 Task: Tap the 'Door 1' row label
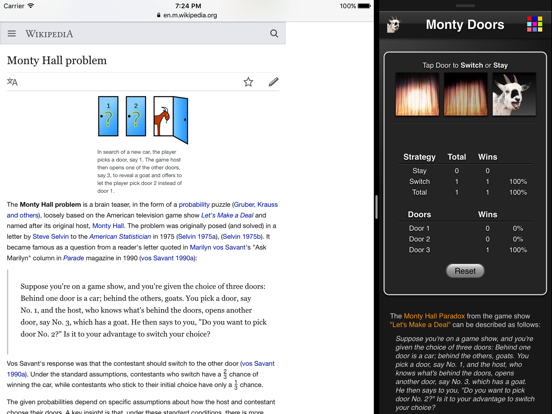click(x=419, y=228)
